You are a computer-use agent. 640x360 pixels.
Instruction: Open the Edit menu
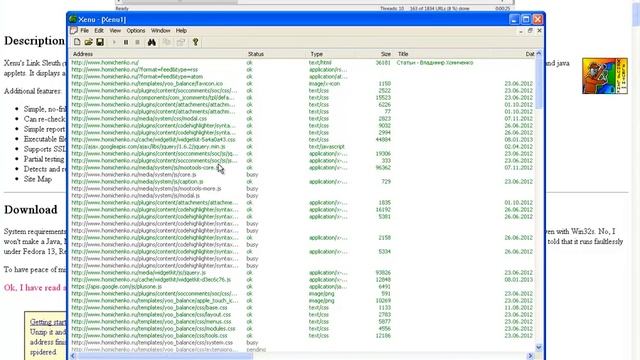pyautogui.click(x=99, y=31)
